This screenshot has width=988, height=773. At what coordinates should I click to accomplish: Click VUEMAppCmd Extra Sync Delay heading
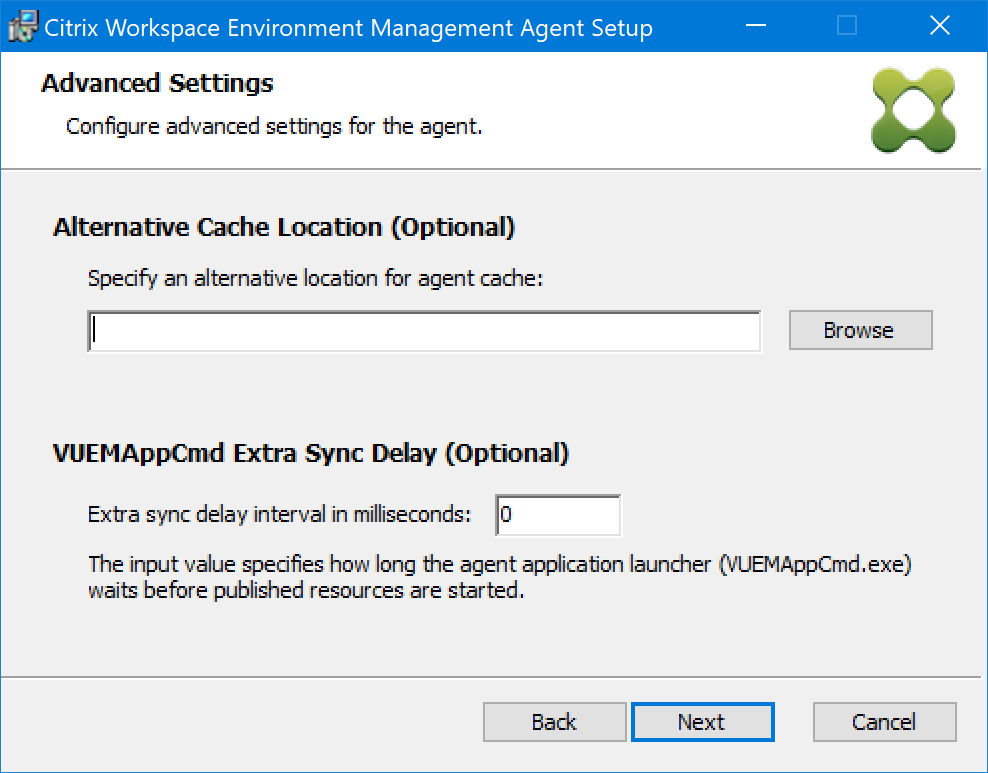pos(310,453)
